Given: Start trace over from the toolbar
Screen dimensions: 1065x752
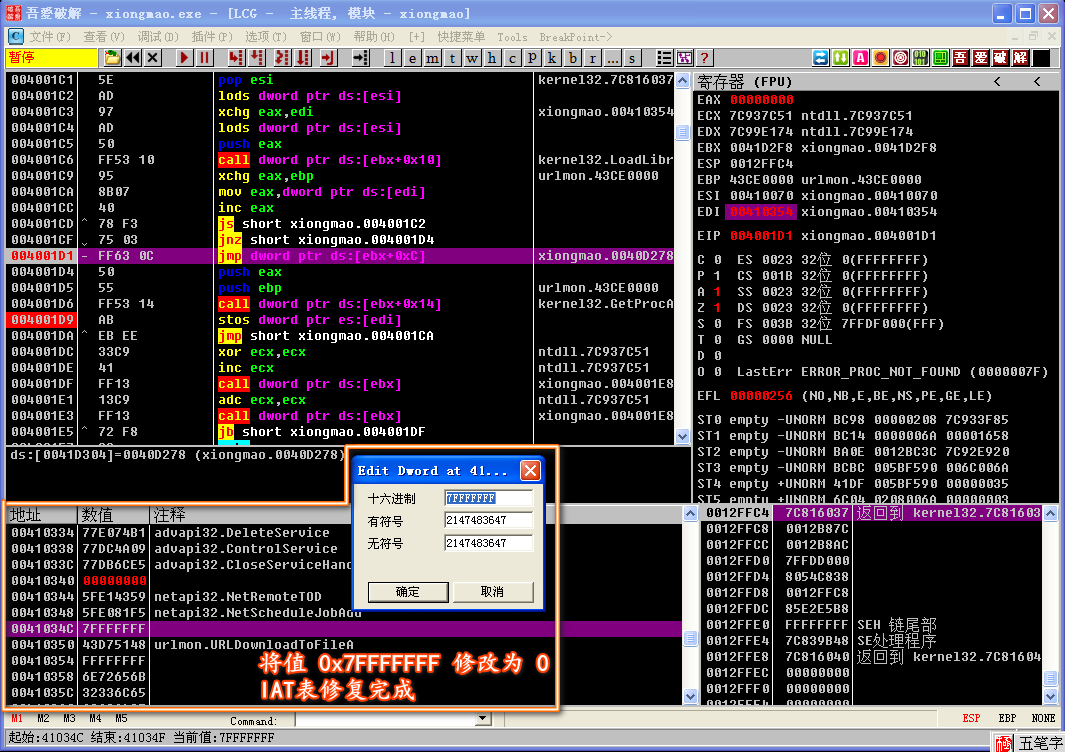Looking at the screenshot, I should point(303,58).
